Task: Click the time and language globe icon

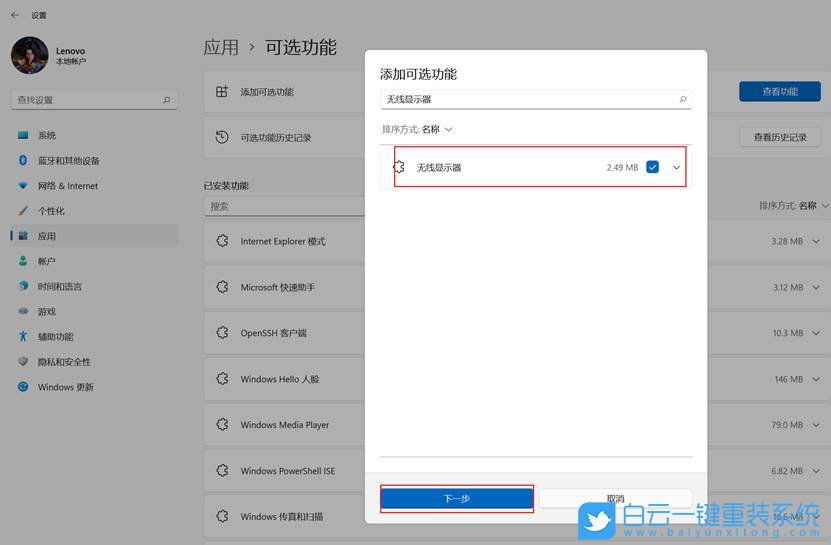Action: pos(23,286)
